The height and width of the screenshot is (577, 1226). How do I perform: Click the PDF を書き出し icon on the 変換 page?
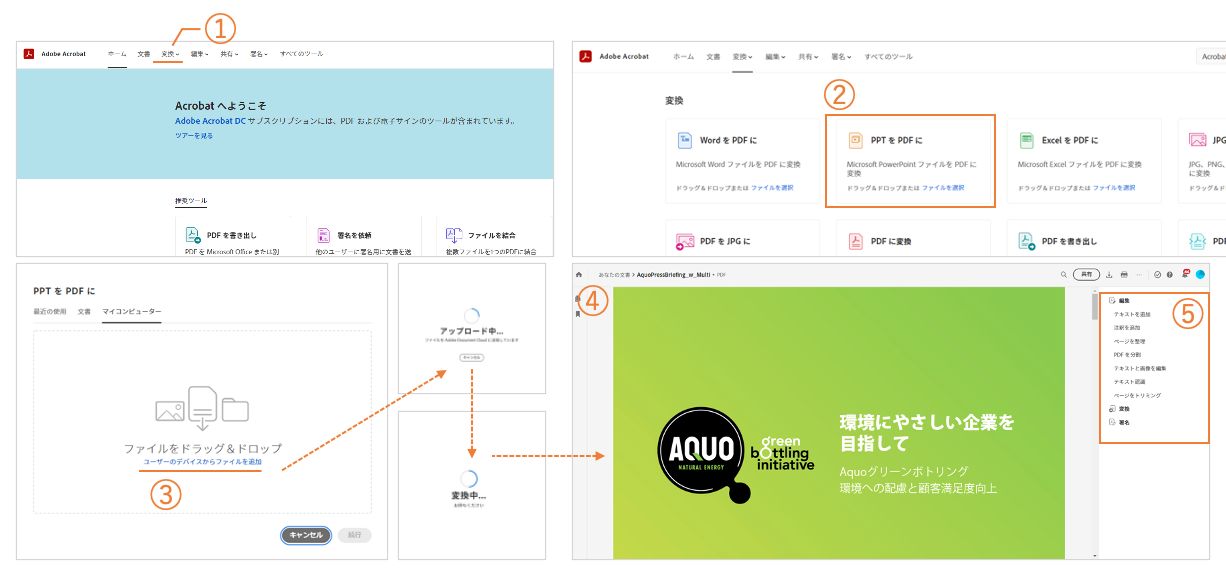[x=1026, y=241]
